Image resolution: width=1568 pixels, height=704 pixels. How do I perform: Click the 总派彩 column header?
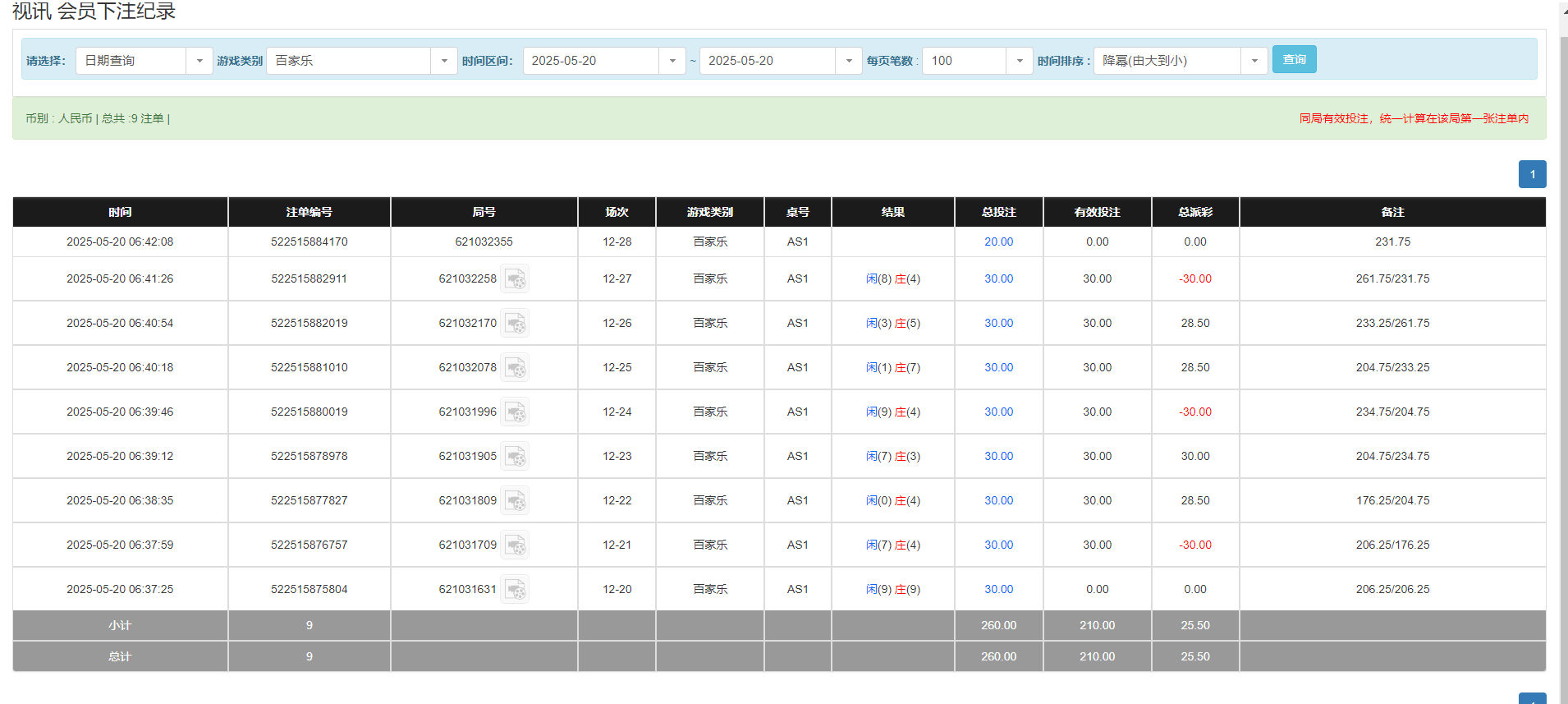(1194, 212)
